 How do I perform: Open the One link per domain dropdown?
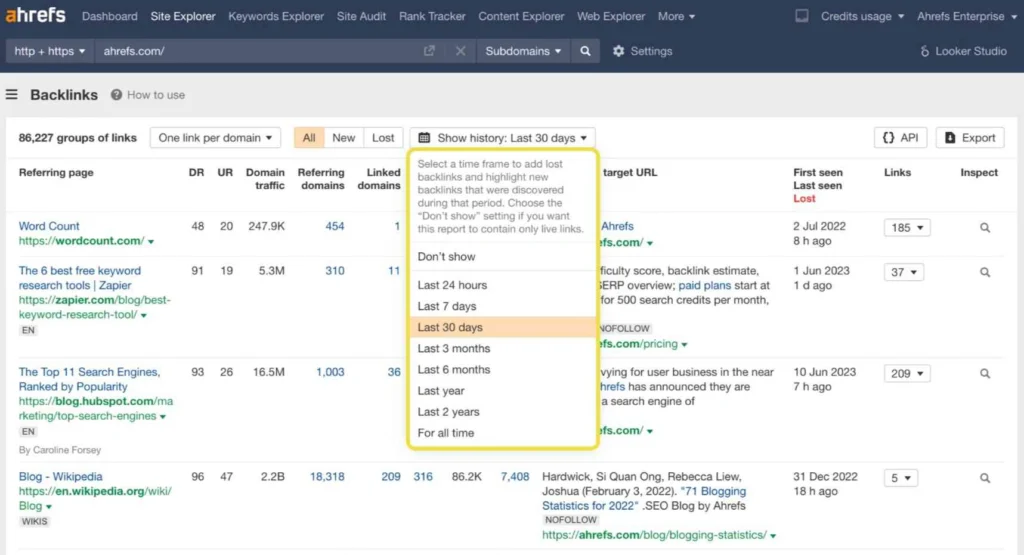215,138
